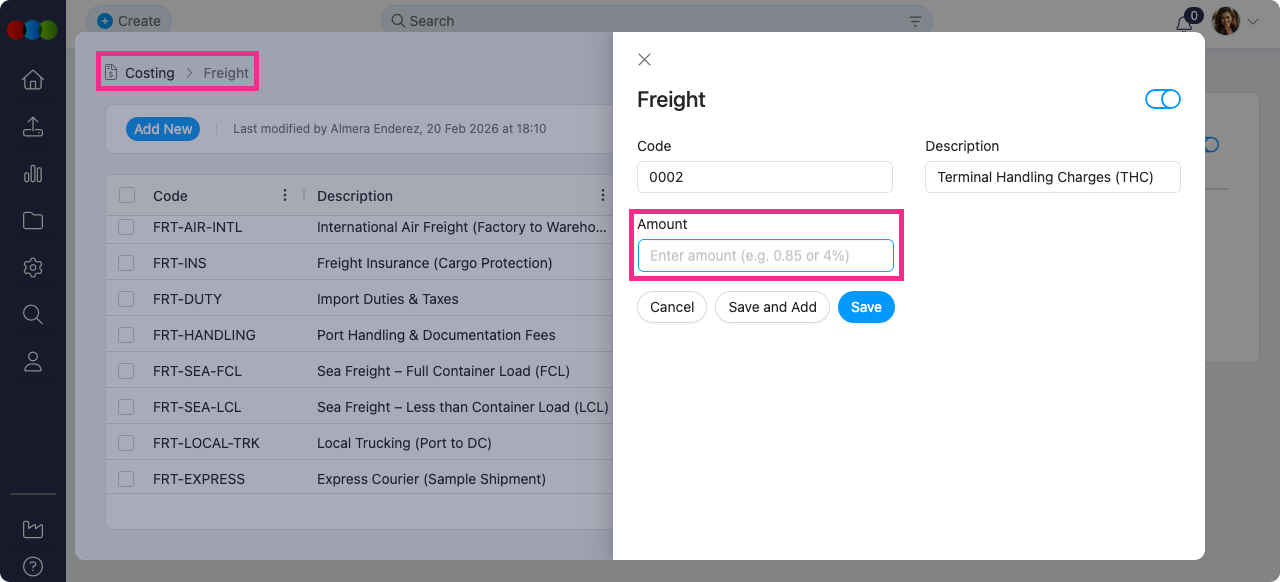Click the Save and Add button
Image resolution: width=1280 pixels, height=582 pixels.
coord(772,307)
